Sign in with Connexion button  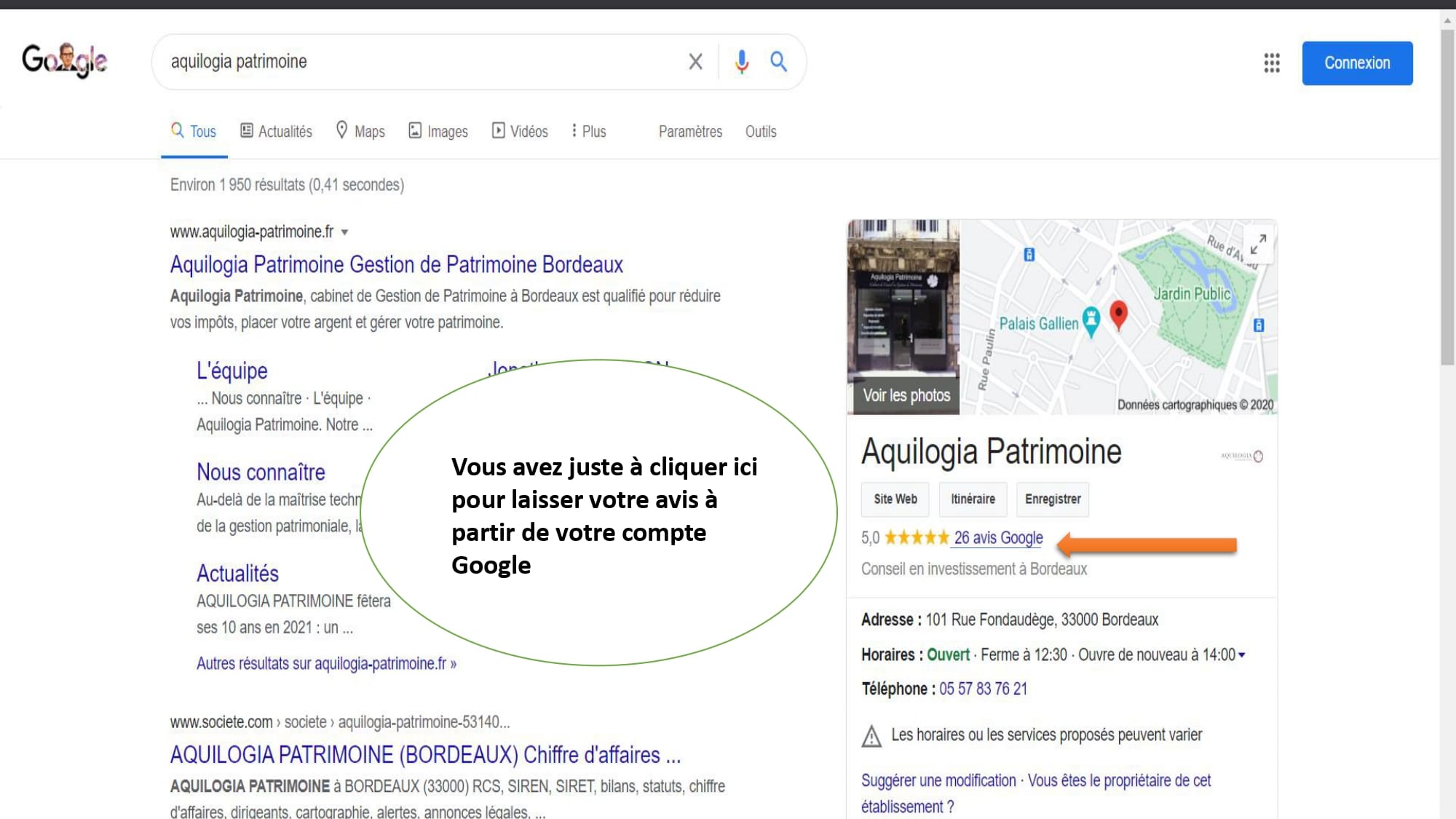1357,63
